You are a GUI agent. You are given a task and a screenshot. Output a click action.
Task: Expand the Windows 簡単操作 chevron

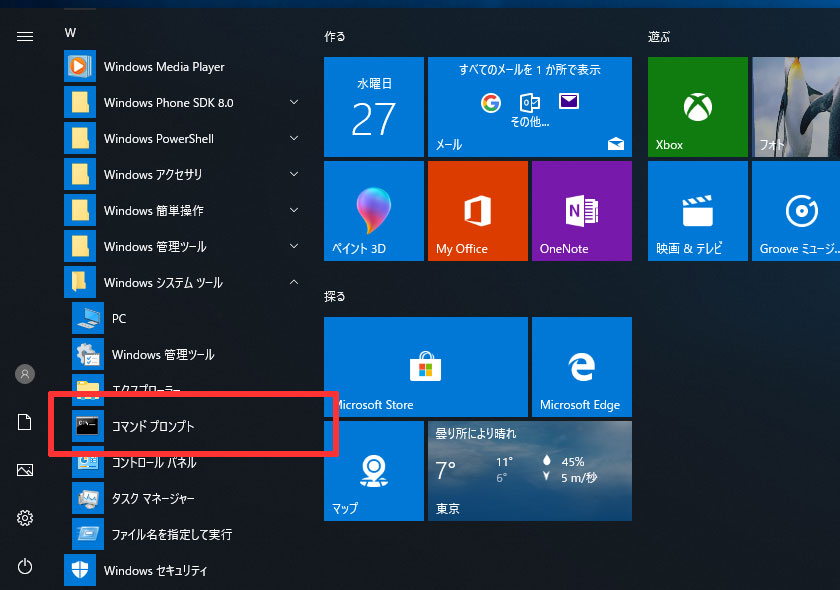coord(294,210)
